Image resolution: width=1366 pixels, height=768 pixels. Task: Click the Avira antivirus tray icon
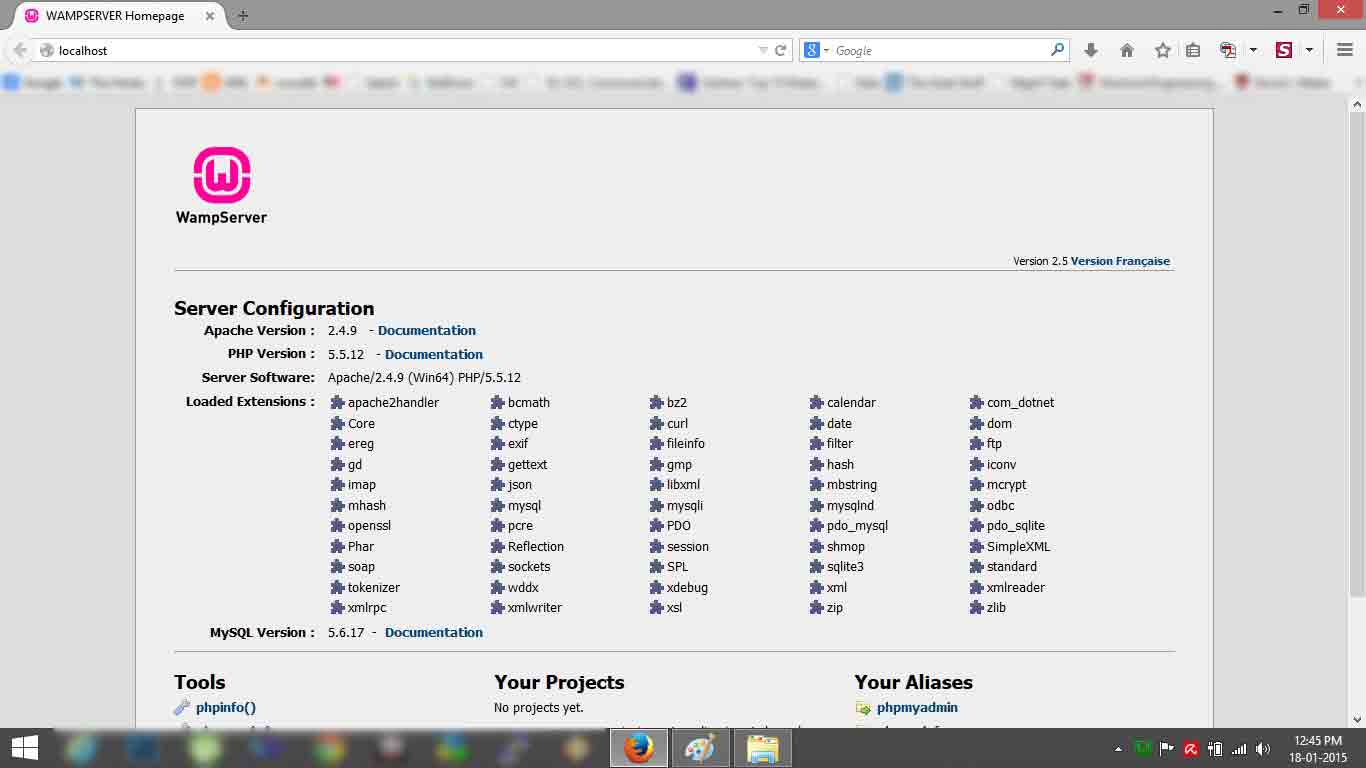coord(1191,749)
